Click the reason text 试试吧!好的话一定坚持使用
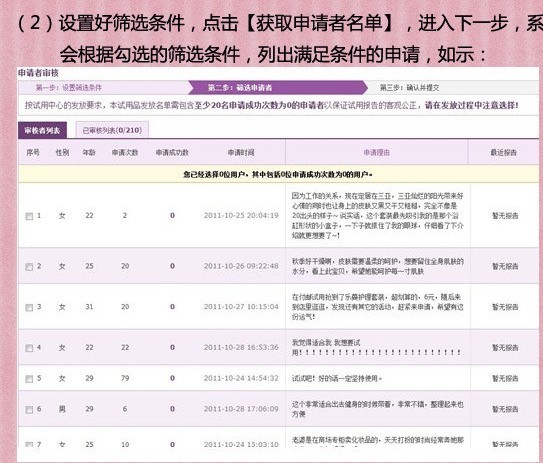This screenshot has width=543, height=463. click(337, 378)
